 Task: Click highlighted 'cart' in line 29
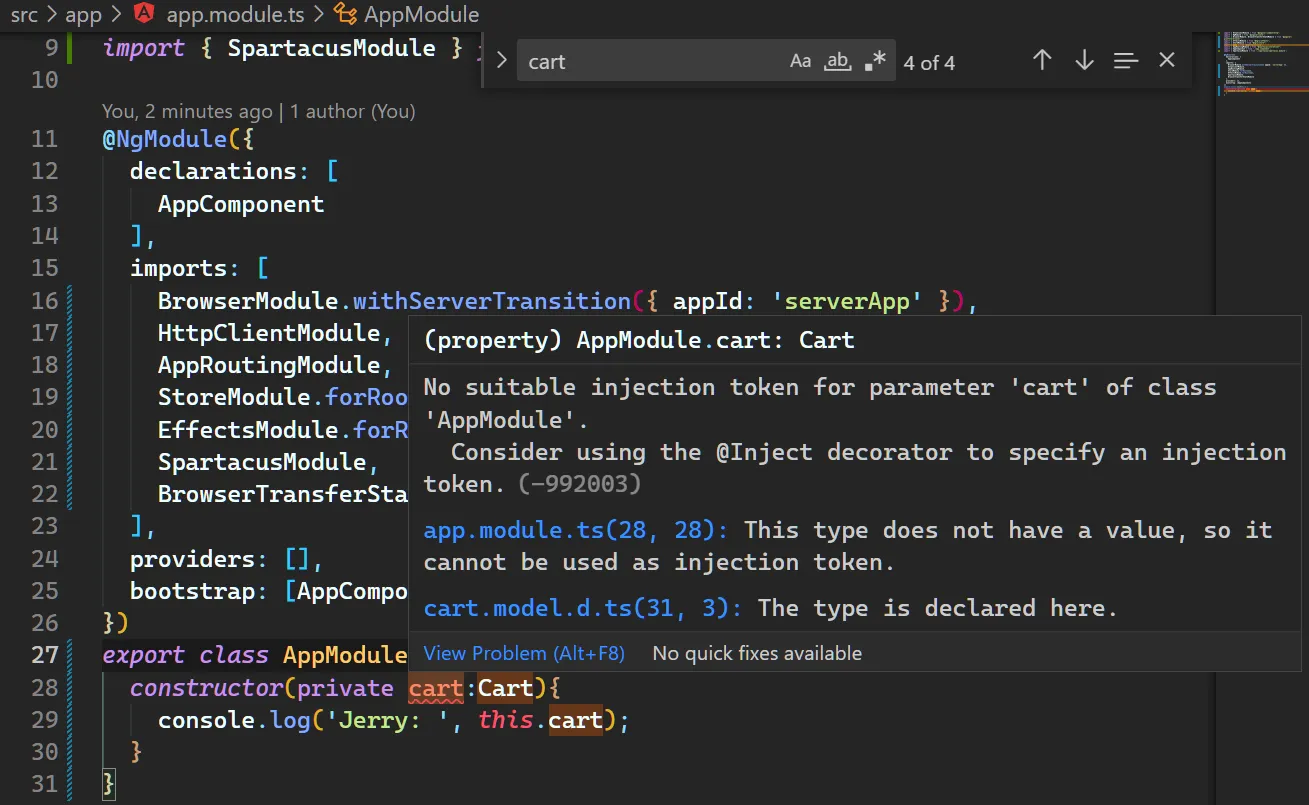click(x=576, y=720)
